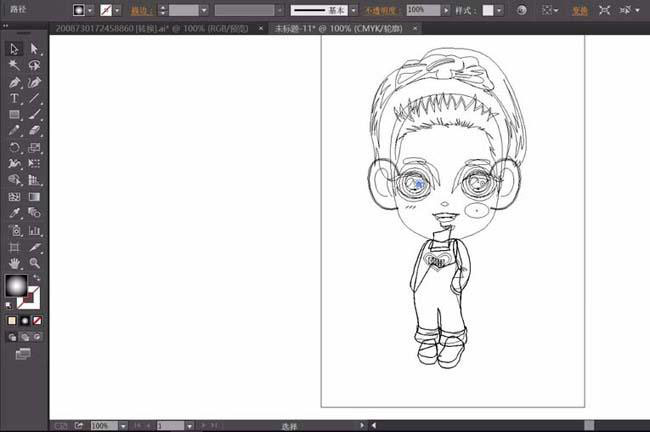Pick the Hand tool
Viewport: 650px width, 432px height.
14,263
